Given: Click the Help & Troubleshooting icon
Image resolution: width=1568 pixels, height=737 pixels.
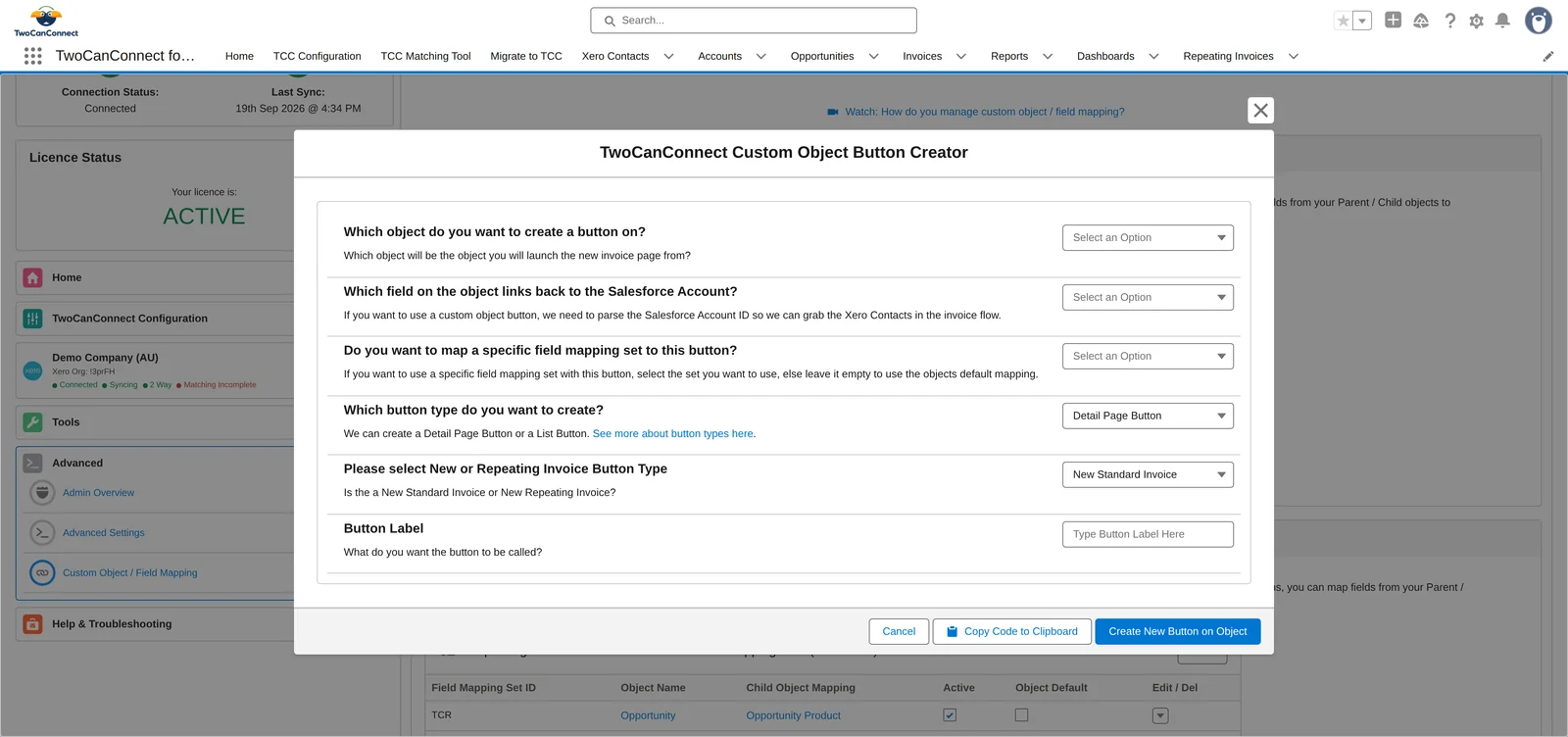Looking at the screenshot, I should click(32, 624).
